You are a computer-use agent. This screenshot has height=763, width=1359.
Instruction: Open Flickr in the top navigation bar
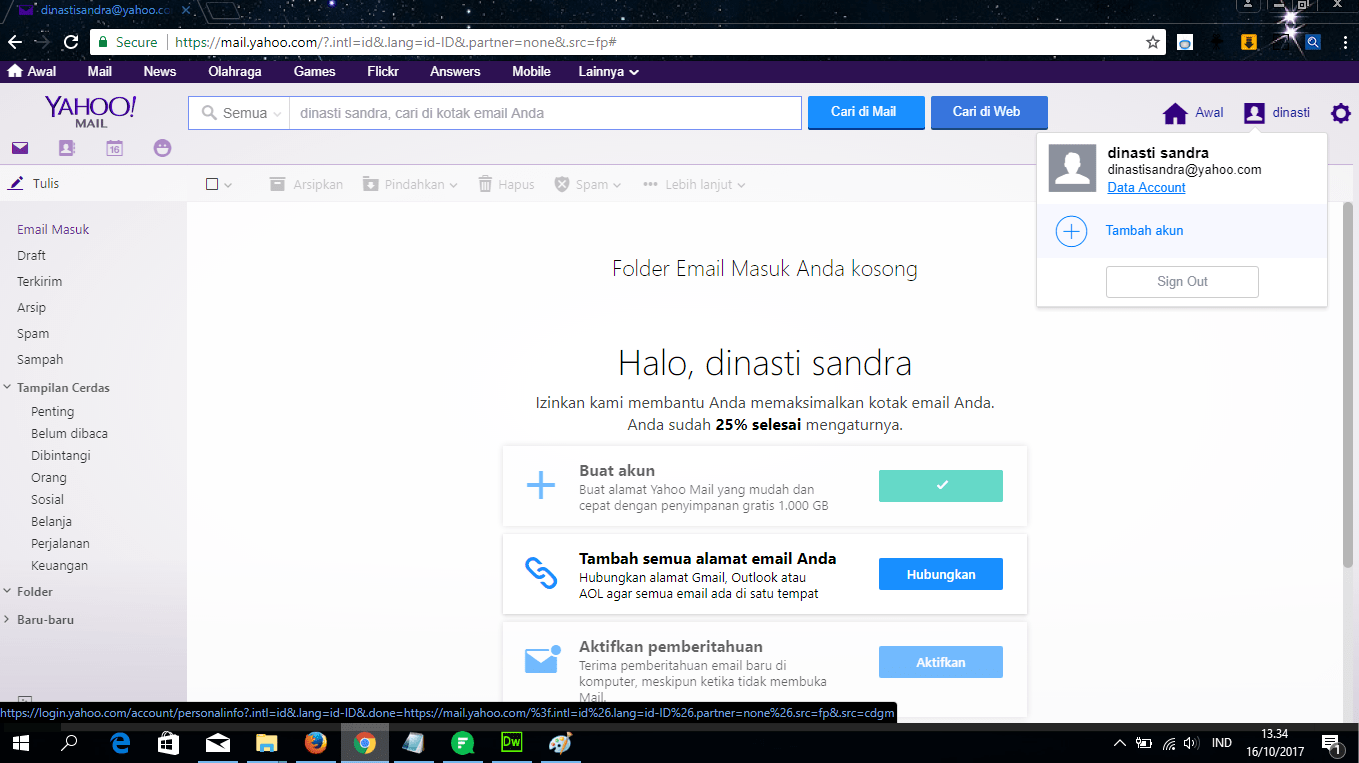[383, 72]
